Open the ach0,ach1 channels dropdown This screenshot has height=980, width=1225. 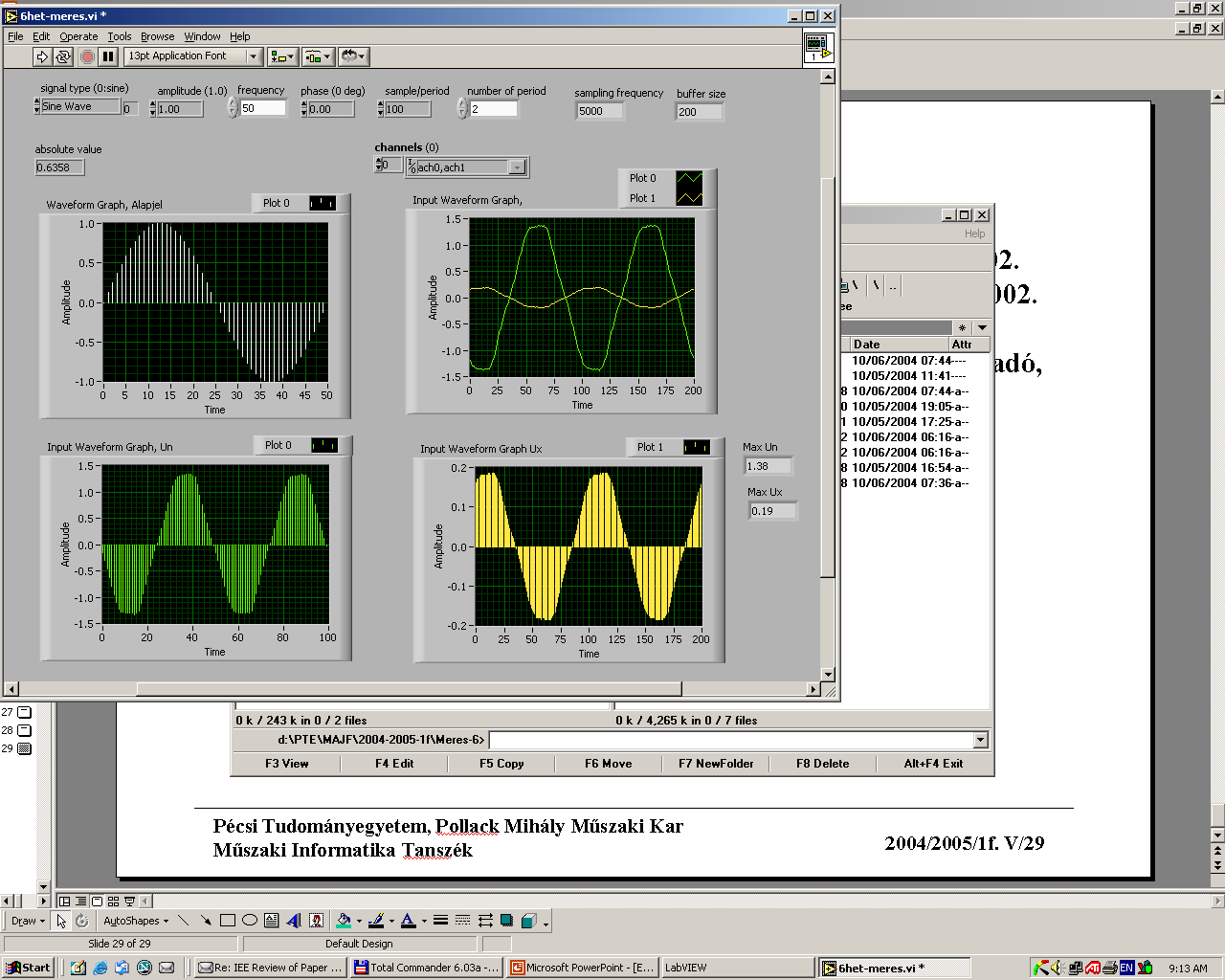(517, 167)
